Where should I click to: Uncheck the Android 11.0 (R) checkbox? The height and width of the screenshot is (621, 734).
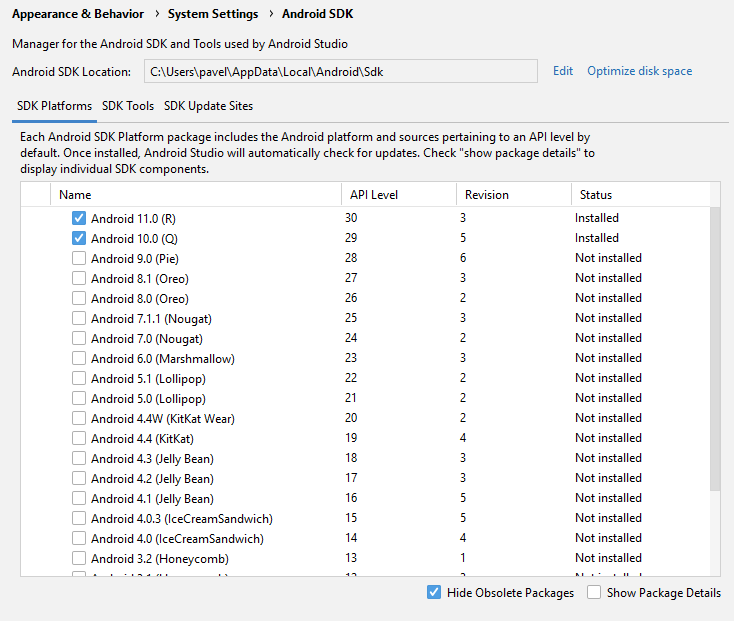click(x=79, y=218)
